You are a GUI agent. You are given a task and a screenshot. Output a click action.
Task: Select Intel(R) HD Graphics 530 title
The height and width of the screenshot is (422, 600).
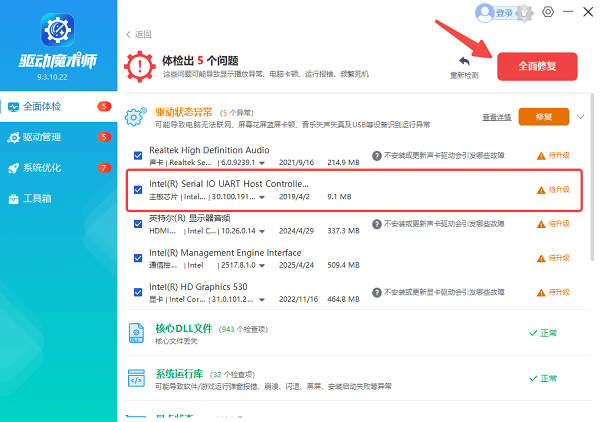(198, 287)
